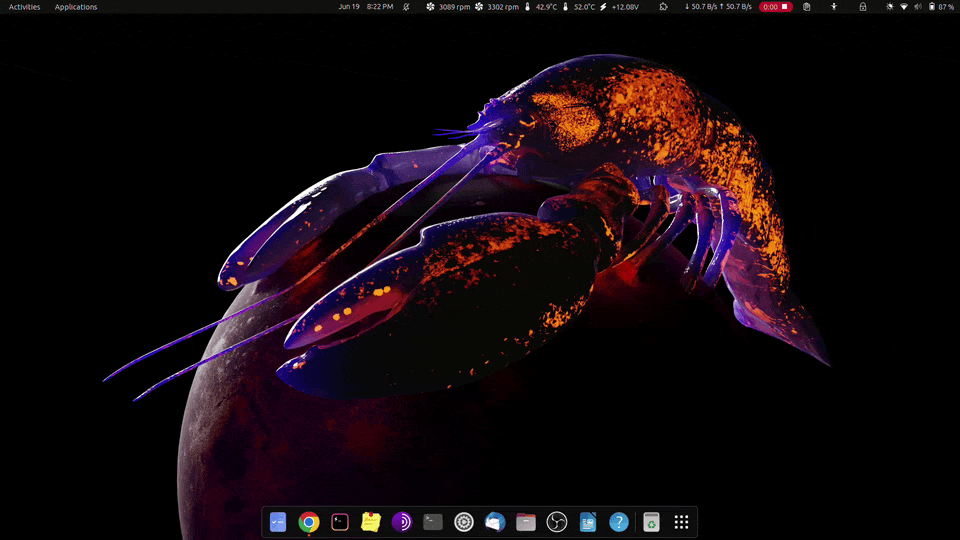Toggle the notifications bell icon
This screenshot has height=540, width=960.
pos(406,7)
